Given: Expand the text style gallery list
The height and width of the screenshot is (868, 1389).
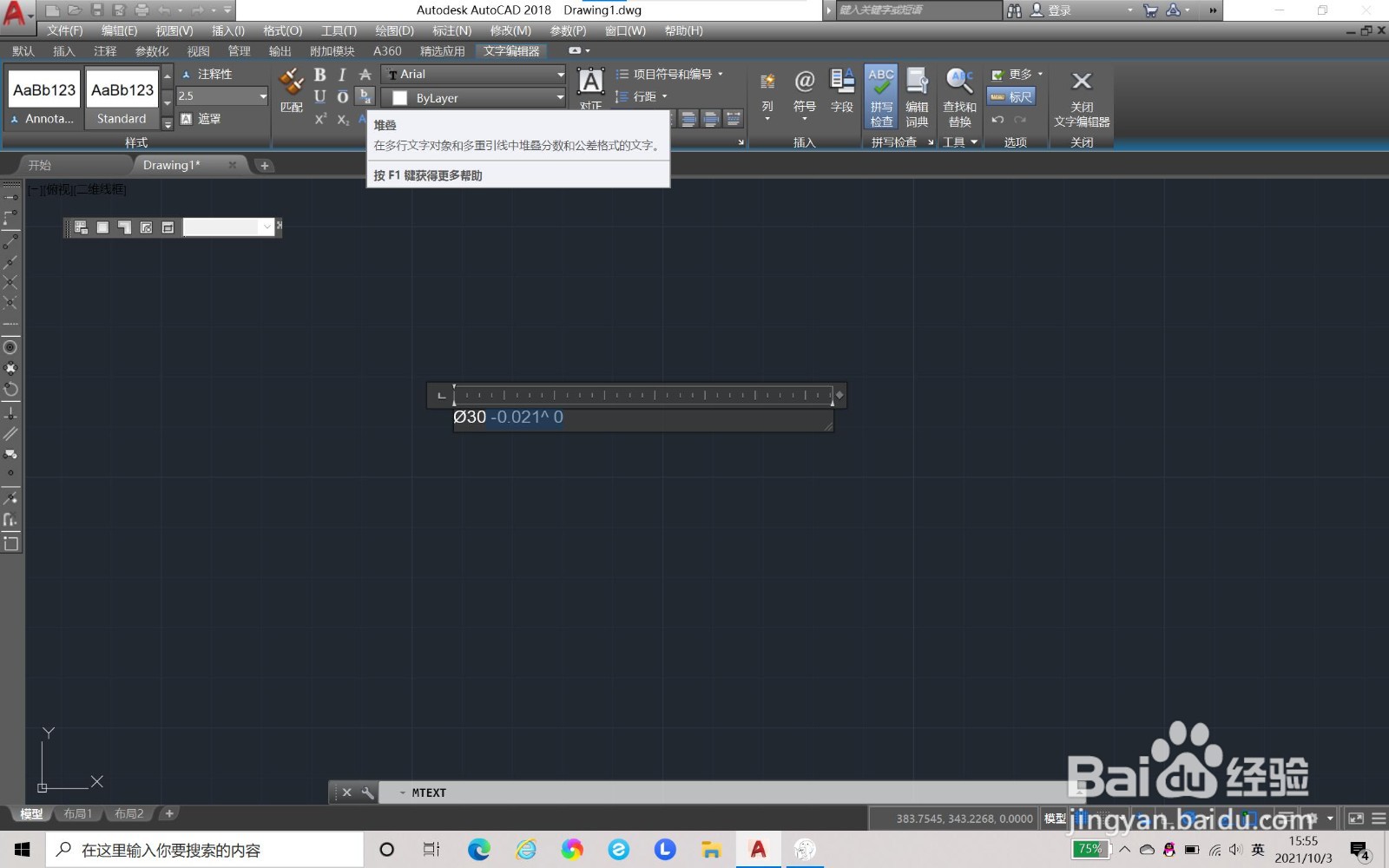Looking at the screenshot, I should tap(168, 122).
